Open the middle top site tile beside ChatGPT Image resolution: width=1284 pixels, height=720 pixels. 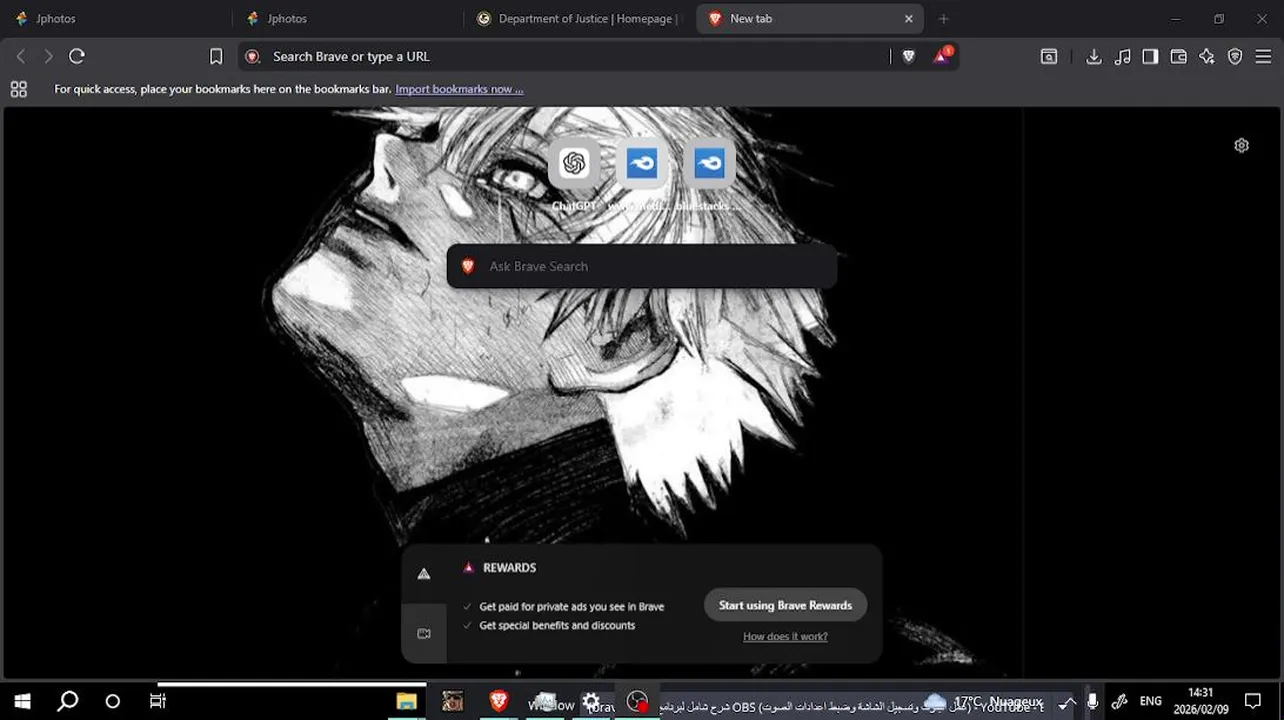pyautogui.click(x=642, y=163)
